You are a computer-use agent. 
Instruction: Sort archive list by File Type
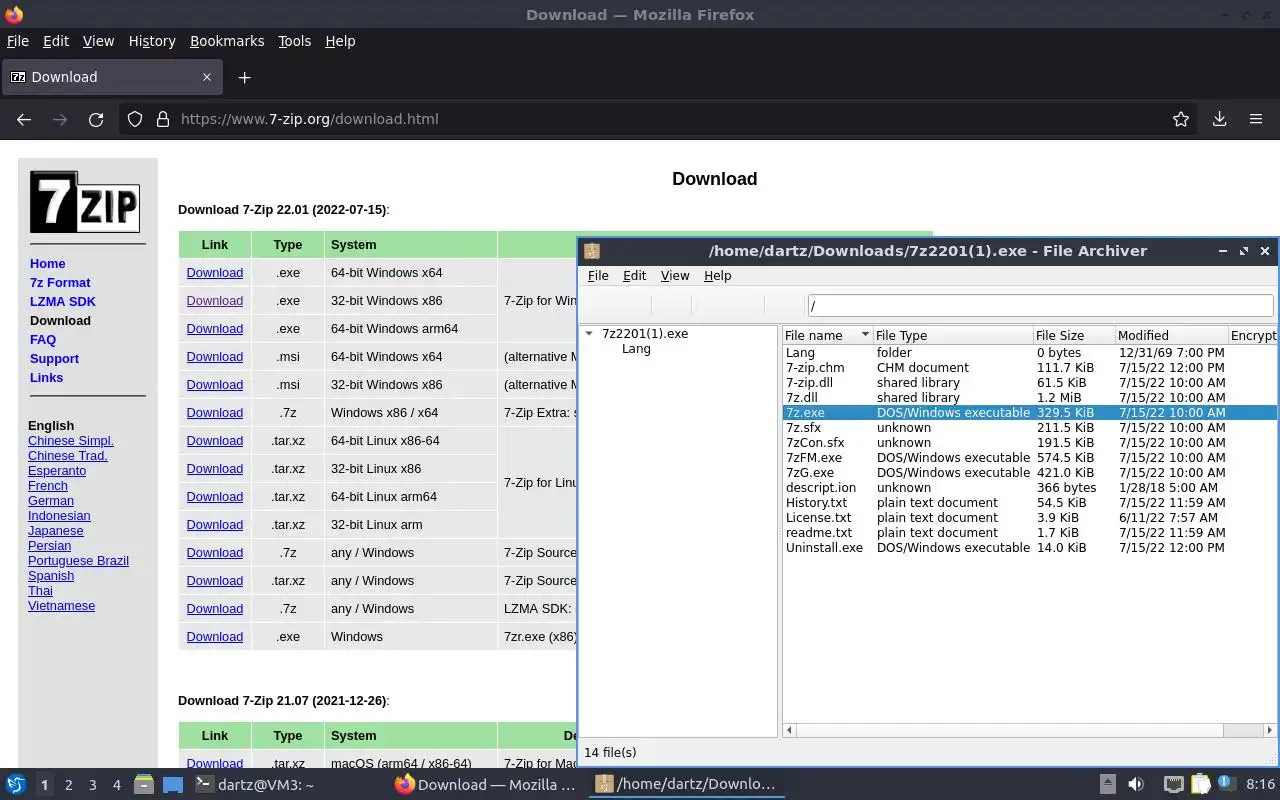pyautogui.click(x=952, y=336)
